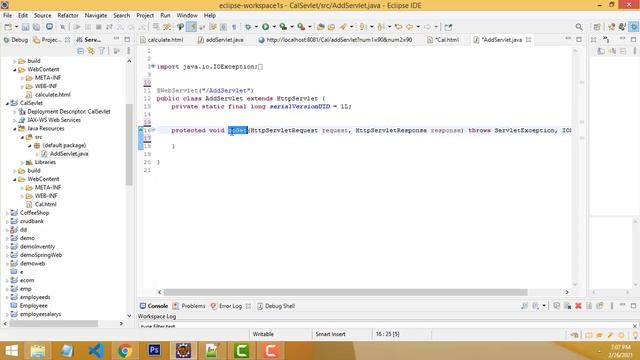This screenshot has height=360, width=640.
Task: Click the Save All toolbar icon
Action: coord(36,27)
